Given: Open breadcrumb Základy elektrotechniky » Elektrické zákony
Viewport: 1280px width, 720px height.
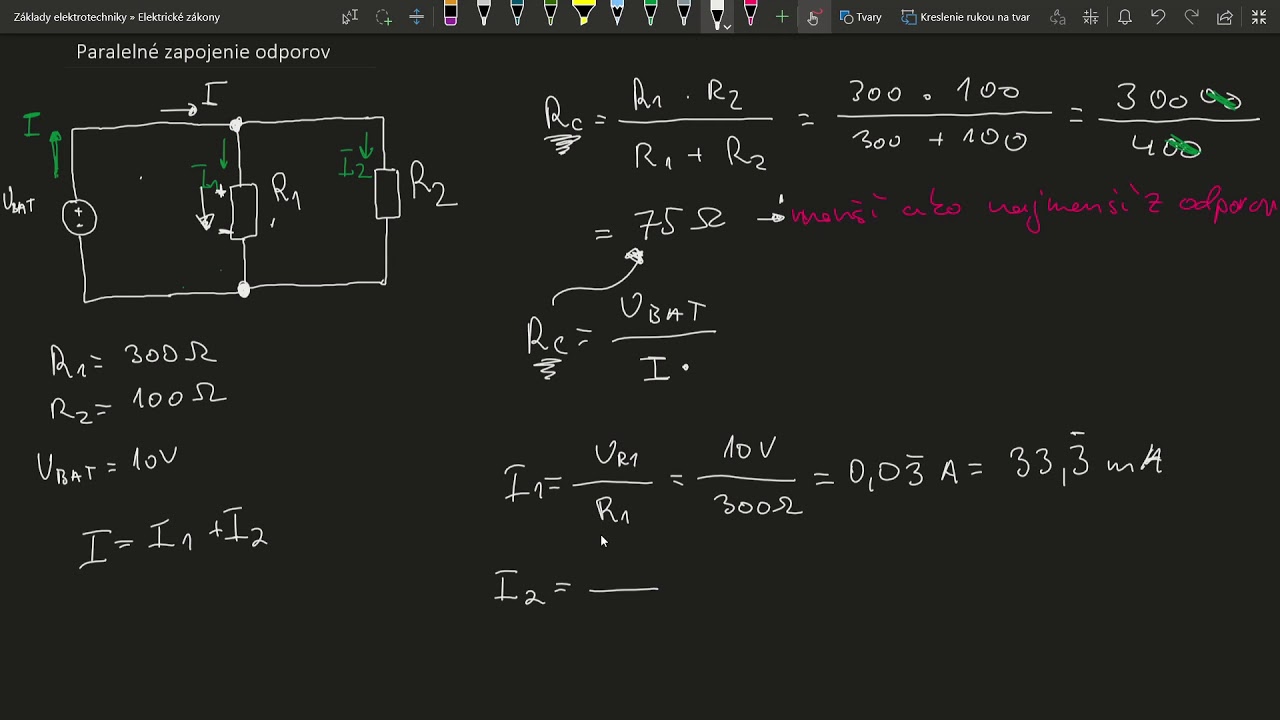Looking at the screenshot, I should click(x=117, y=17).
